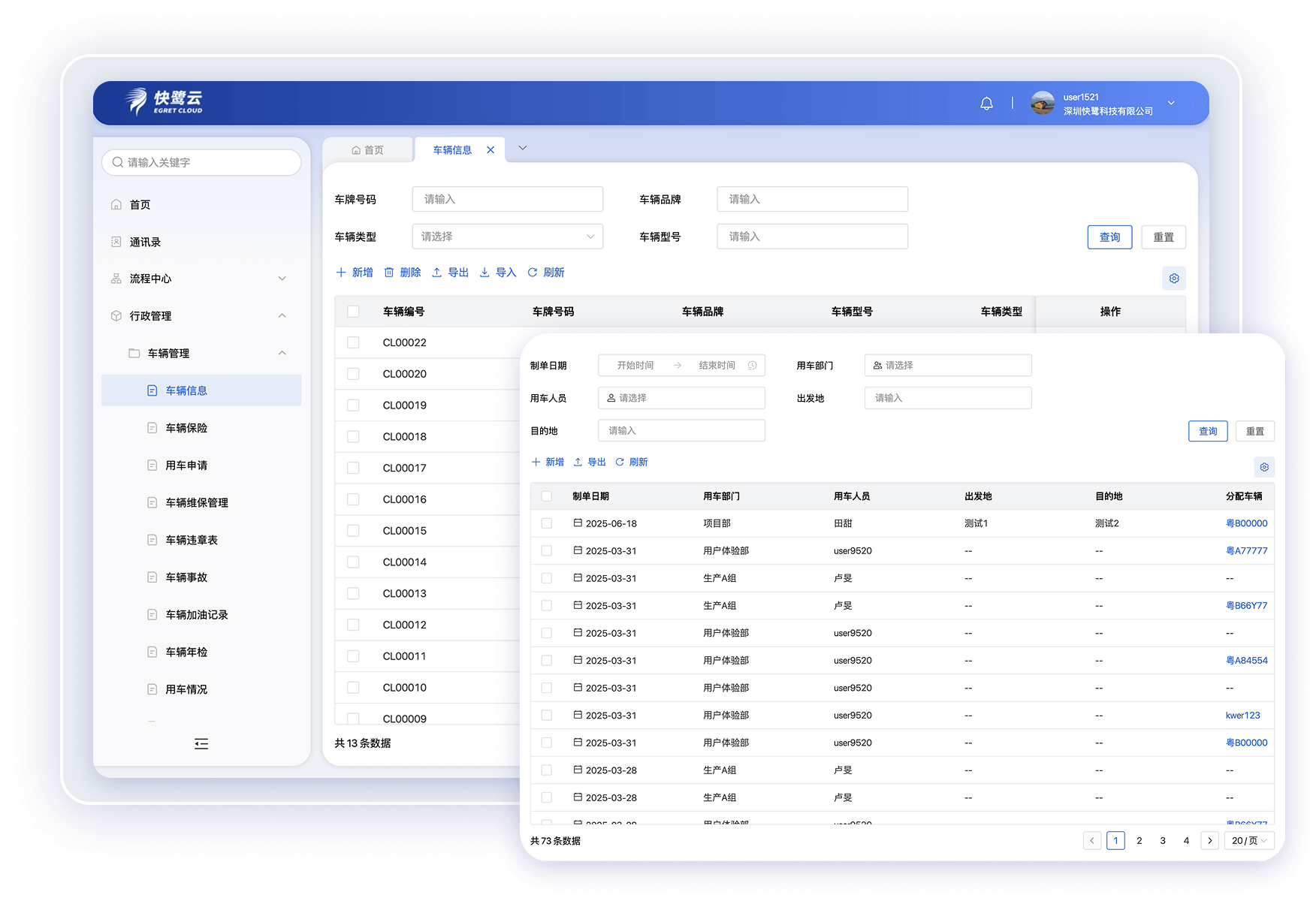Open the 粤A77777 assigned vehicle link
The width and height of the screenshot is (1316, 898).
pyautogui.click(x=1246, y=551)
